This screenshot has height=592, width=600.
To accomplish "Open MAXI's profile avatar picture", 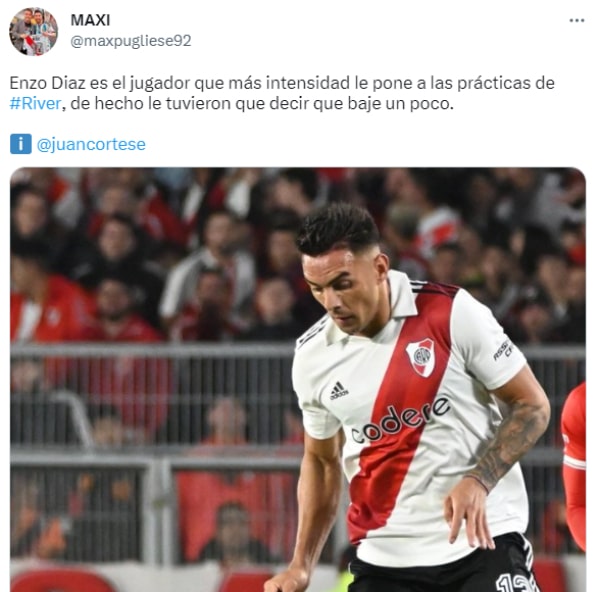I will coord(33,32).
